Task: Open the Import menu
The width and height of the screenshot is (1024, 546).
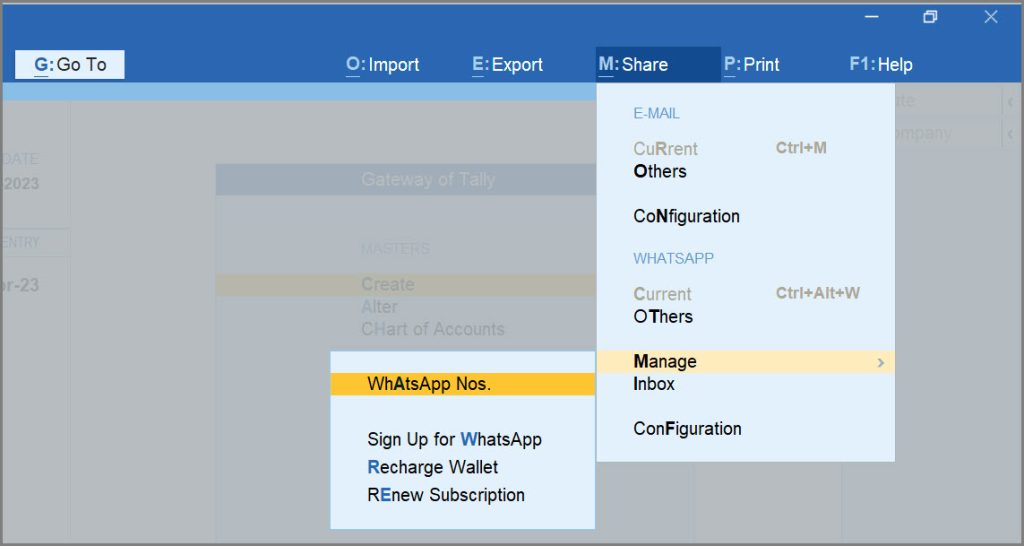Action: [383, 65]
